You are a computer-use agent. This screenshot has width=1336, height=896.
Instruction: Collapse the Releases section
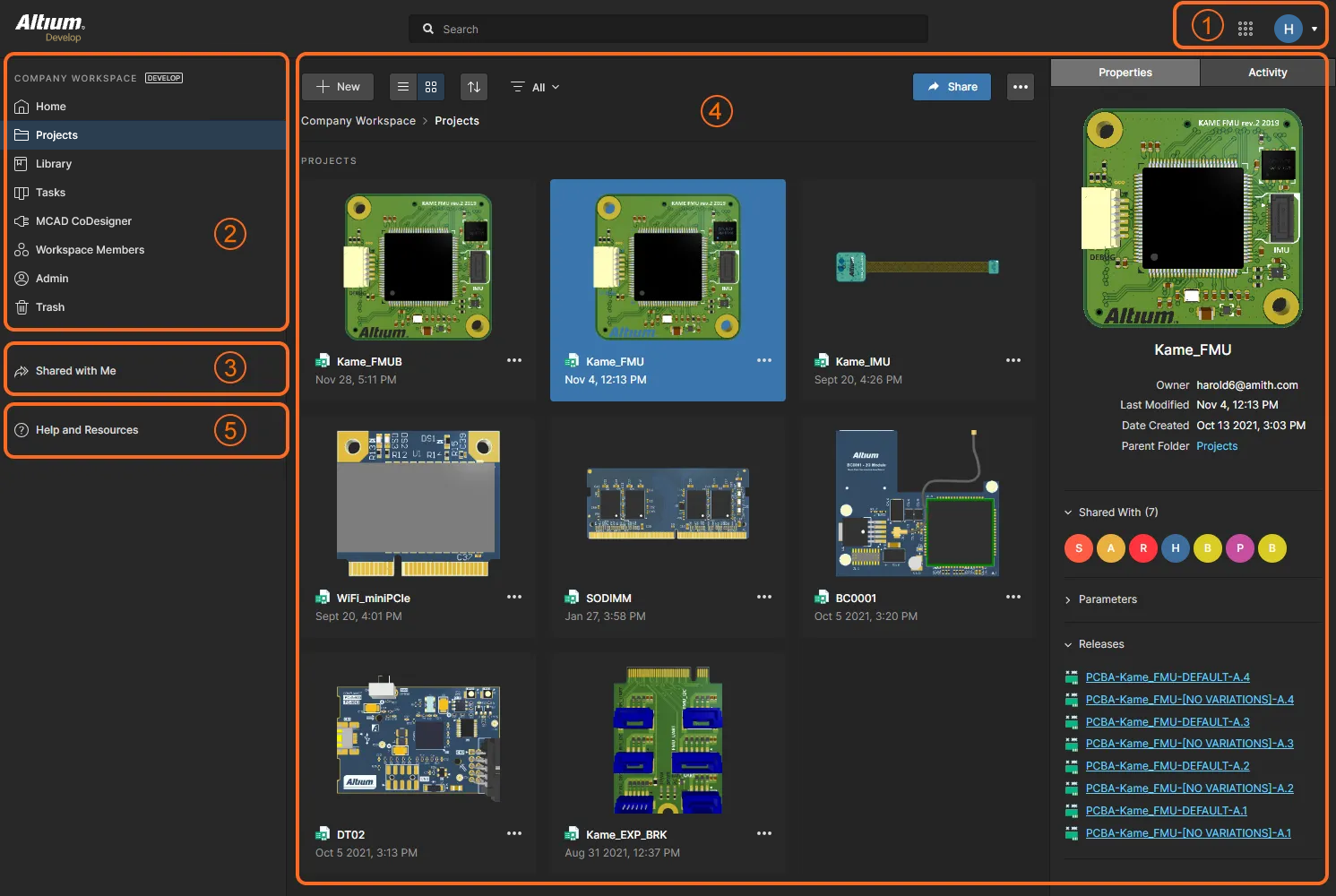(x=1100, y=644)
